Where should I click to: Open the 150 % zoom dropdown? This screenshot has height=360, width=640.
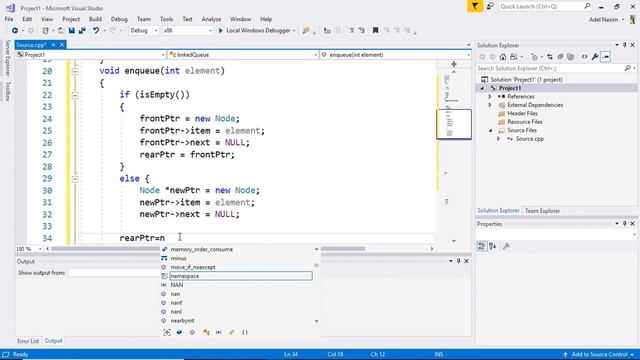click(29, 249)
